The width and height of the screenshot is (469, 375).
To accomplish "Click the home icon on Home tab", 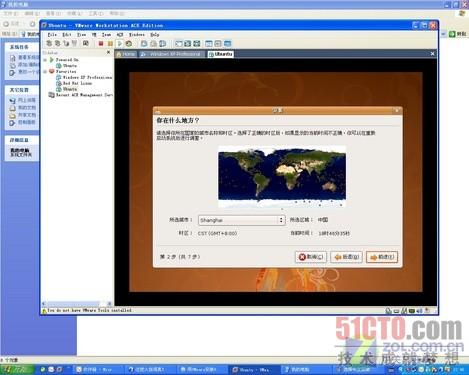I will 119,54.
